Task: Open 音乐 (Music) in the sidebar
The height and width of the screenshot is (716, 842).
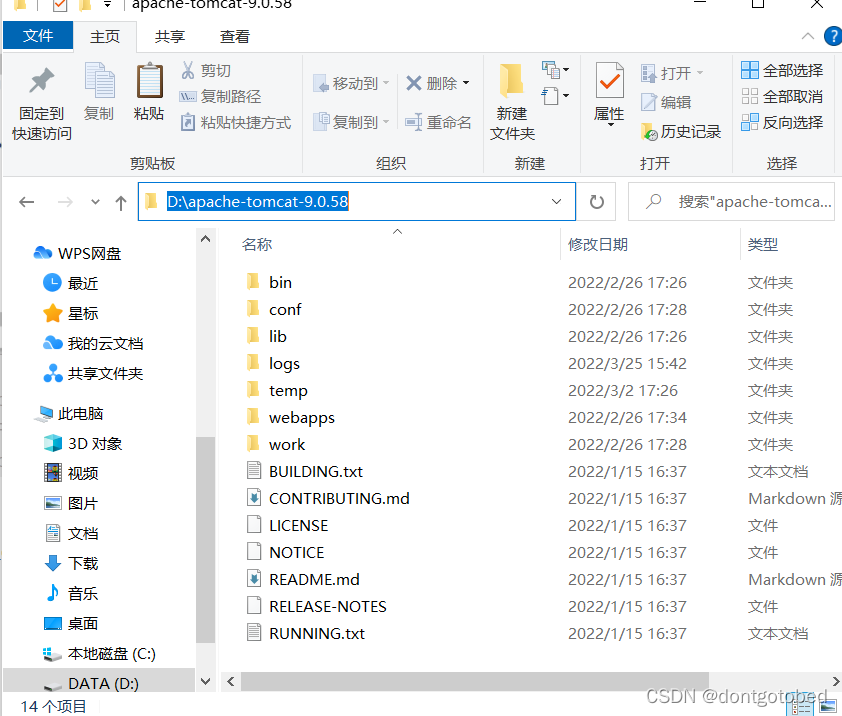Action: [70, 594]
